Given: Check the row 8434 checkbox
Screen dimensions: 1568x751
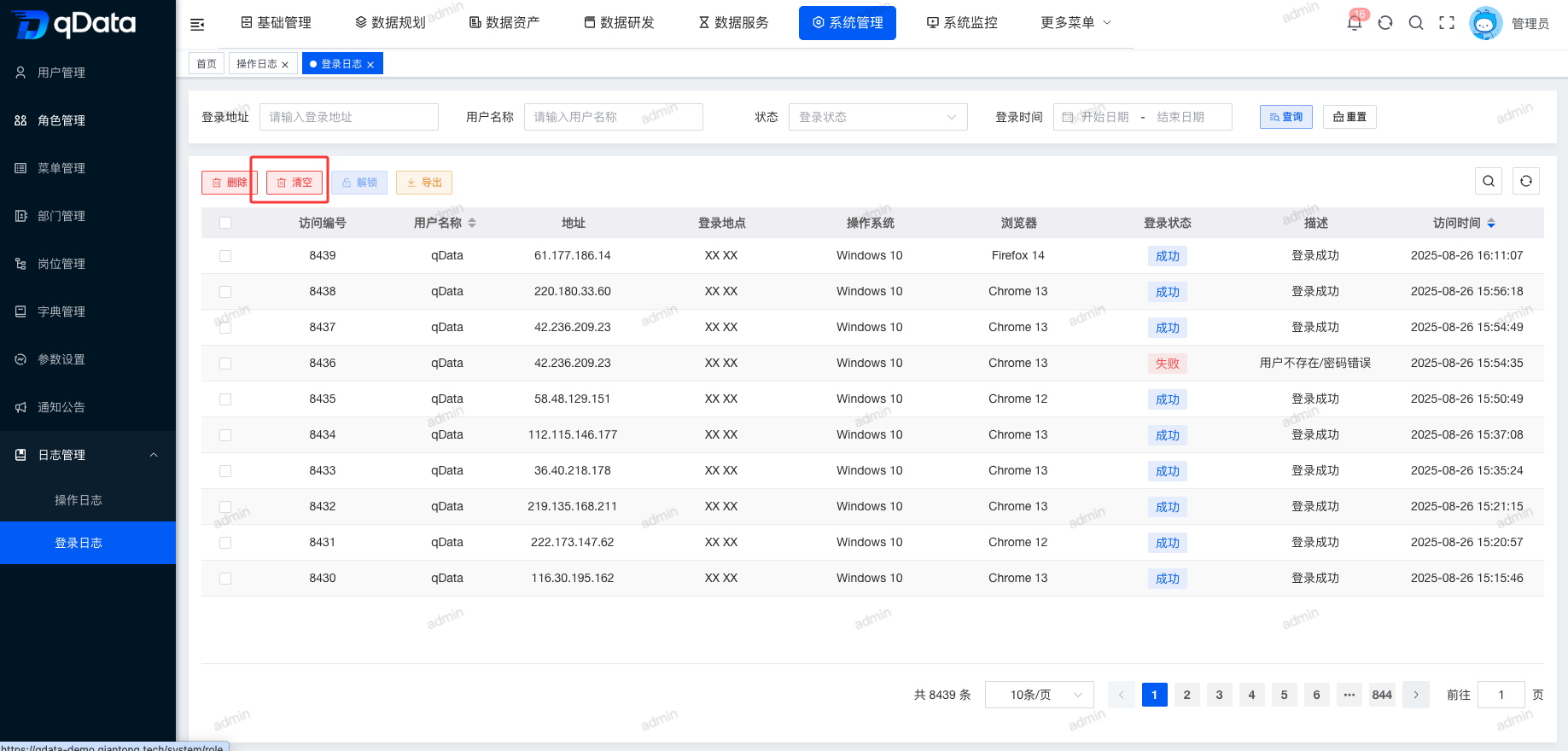Looking at the screenshot, I should coord(225,435).
